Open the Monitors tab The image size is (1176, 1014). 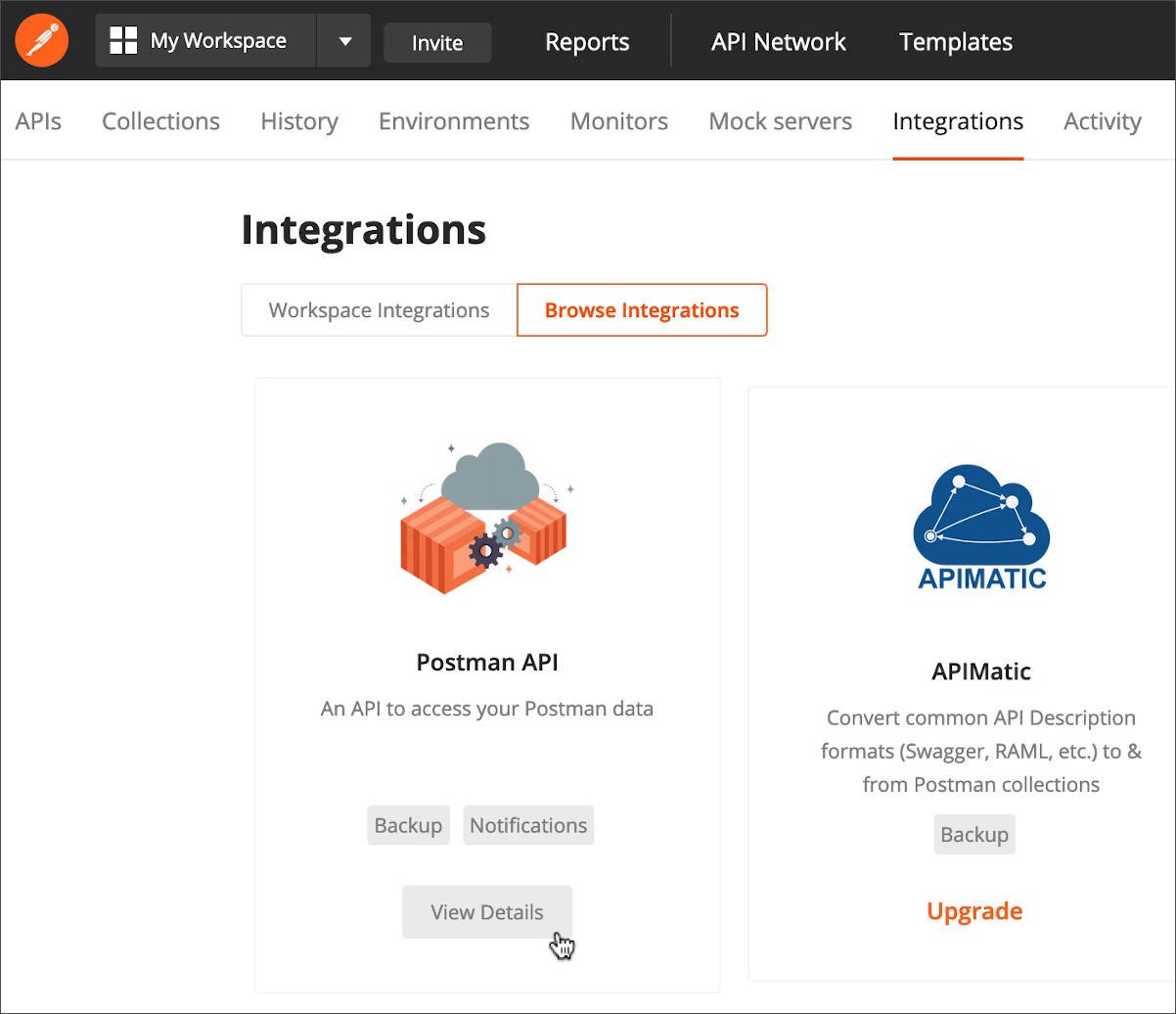pos(619,121)
